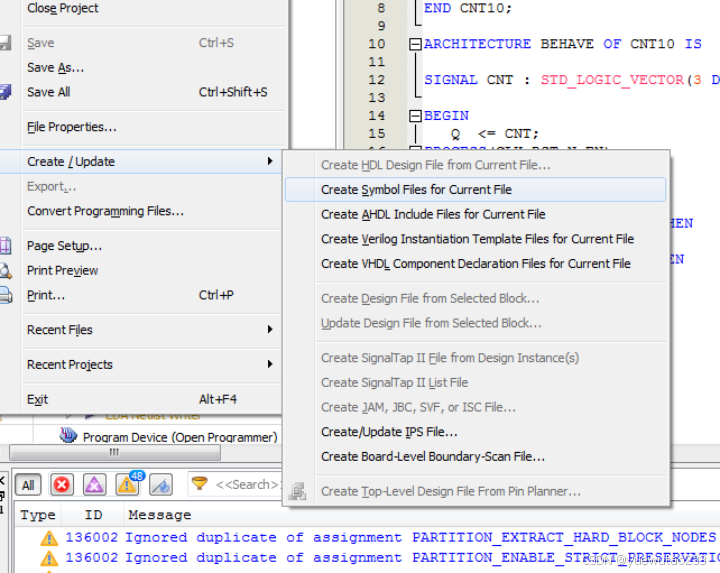
Task: Create Symbol Files for Current File
Action: [x=475, y=190]
